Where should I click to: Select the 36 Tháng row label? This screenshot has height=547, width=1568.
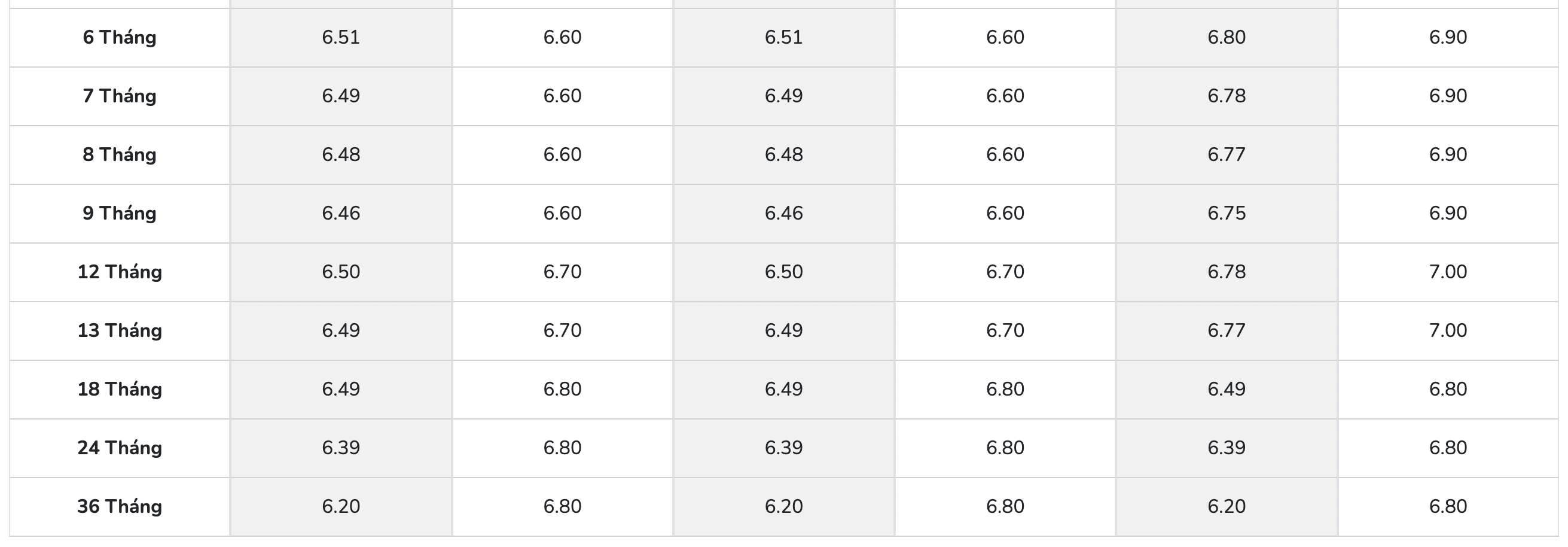(120, 506)
